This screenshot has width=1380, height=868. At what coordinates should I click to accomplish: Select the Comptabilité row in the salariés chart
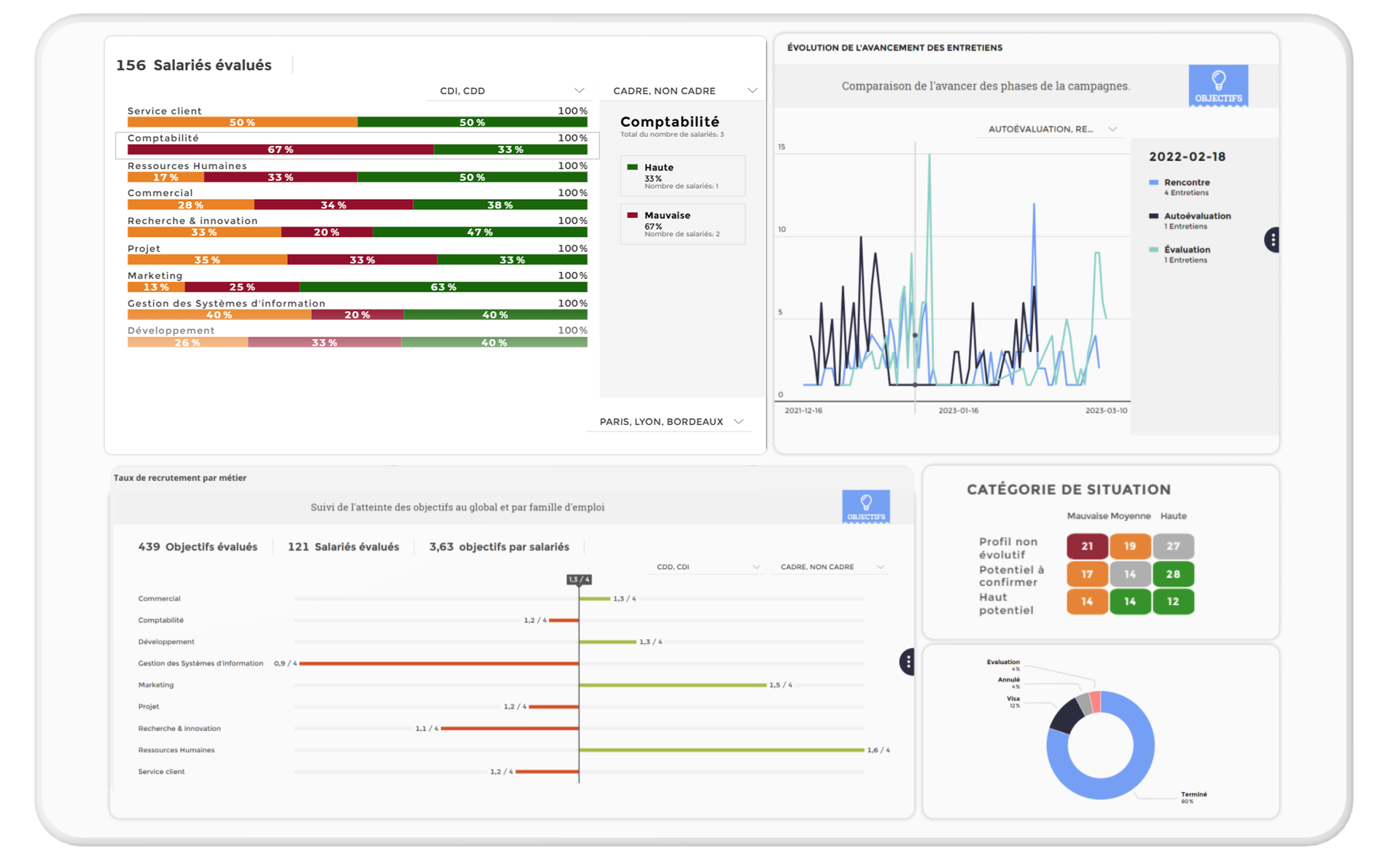(x=357, y=145)
